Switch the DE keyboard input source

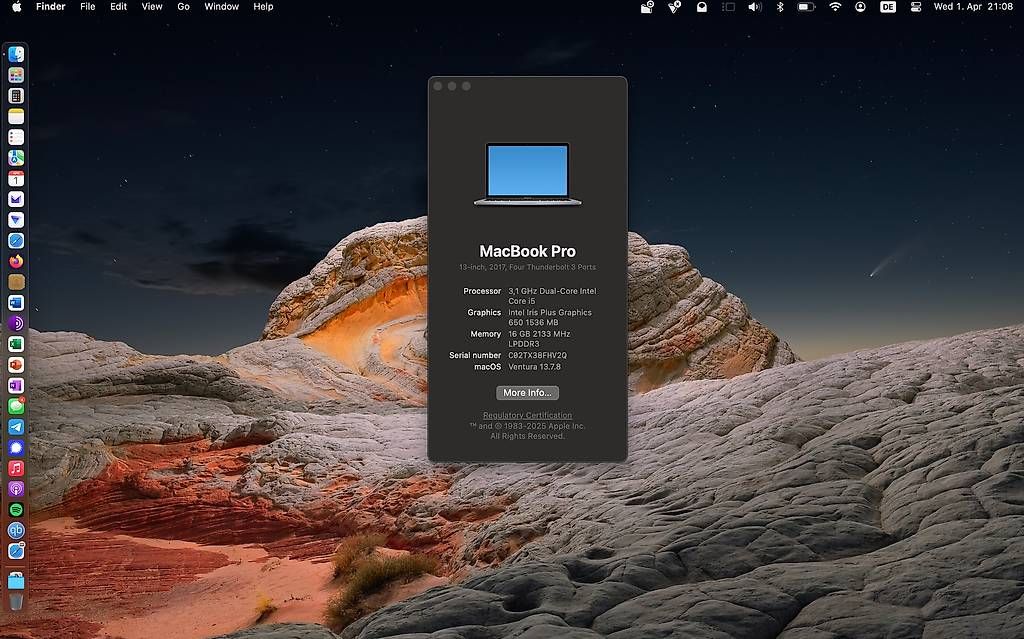click(x=888, y=7)
